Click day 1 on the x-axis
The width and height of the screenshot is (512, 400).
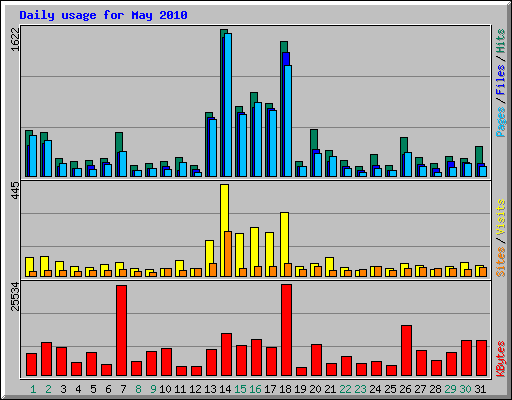coord(33,389)
